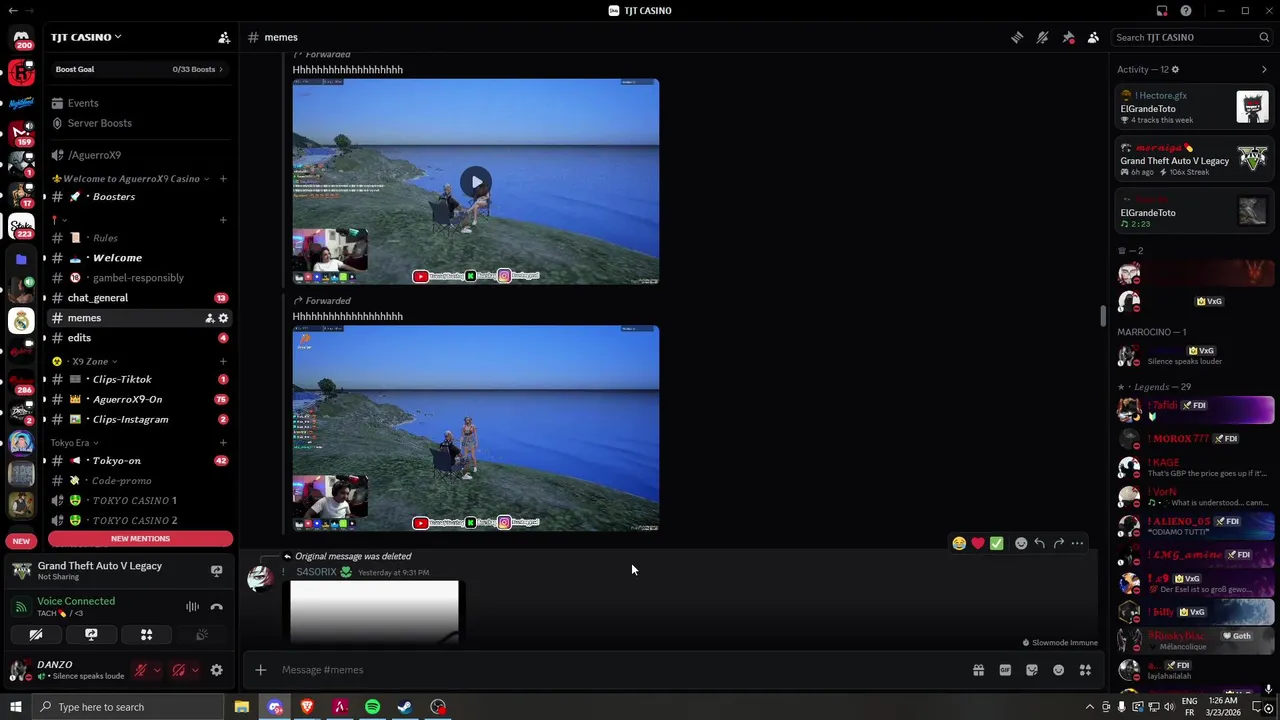Screen dimensions: 1280x720
Task: Click the search magnifier in Search TJT CASINO box
Action: coord(1264,37)
